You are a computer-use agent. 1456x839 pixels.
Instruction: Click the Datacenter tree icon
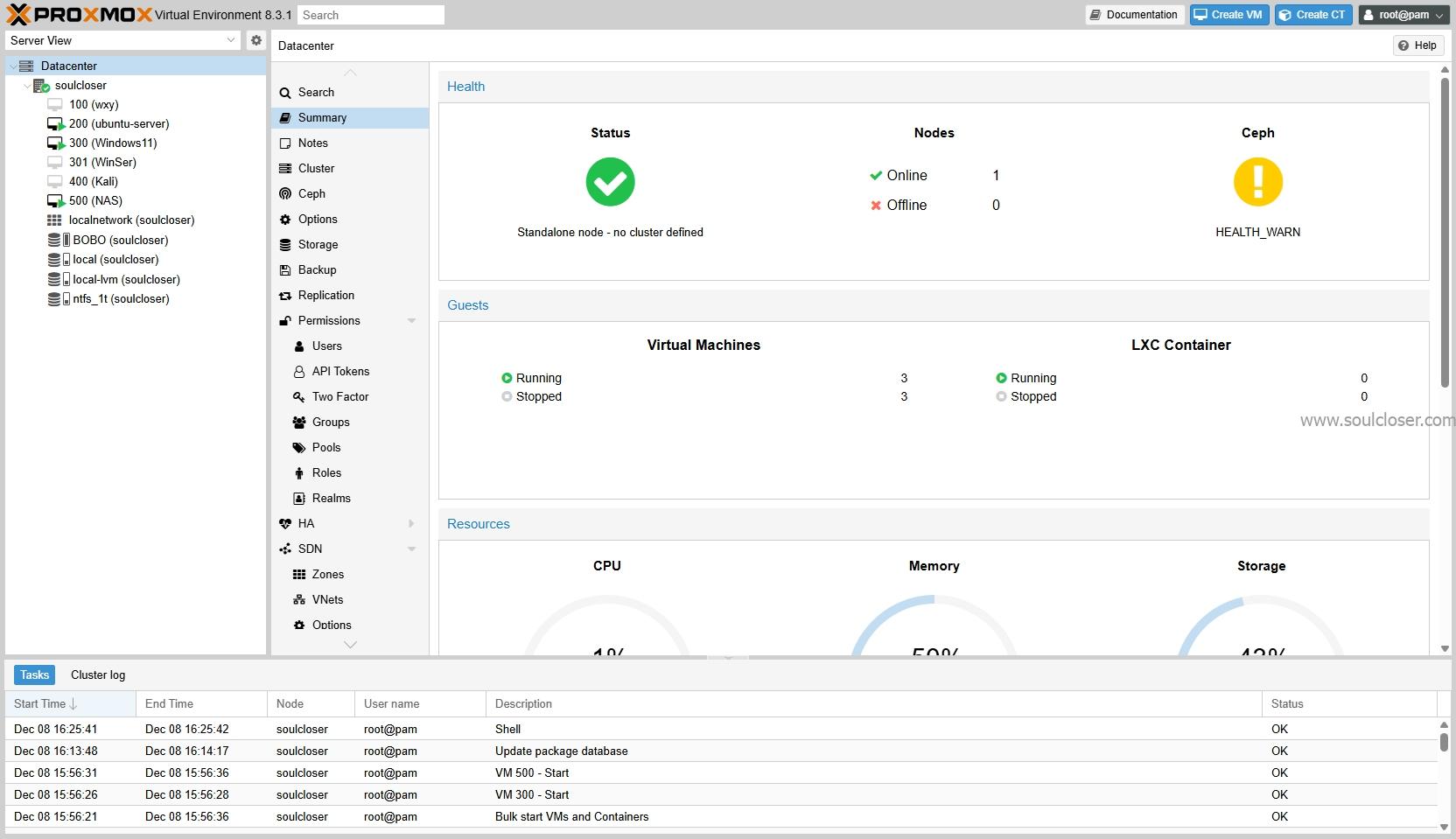click(26, 66)
